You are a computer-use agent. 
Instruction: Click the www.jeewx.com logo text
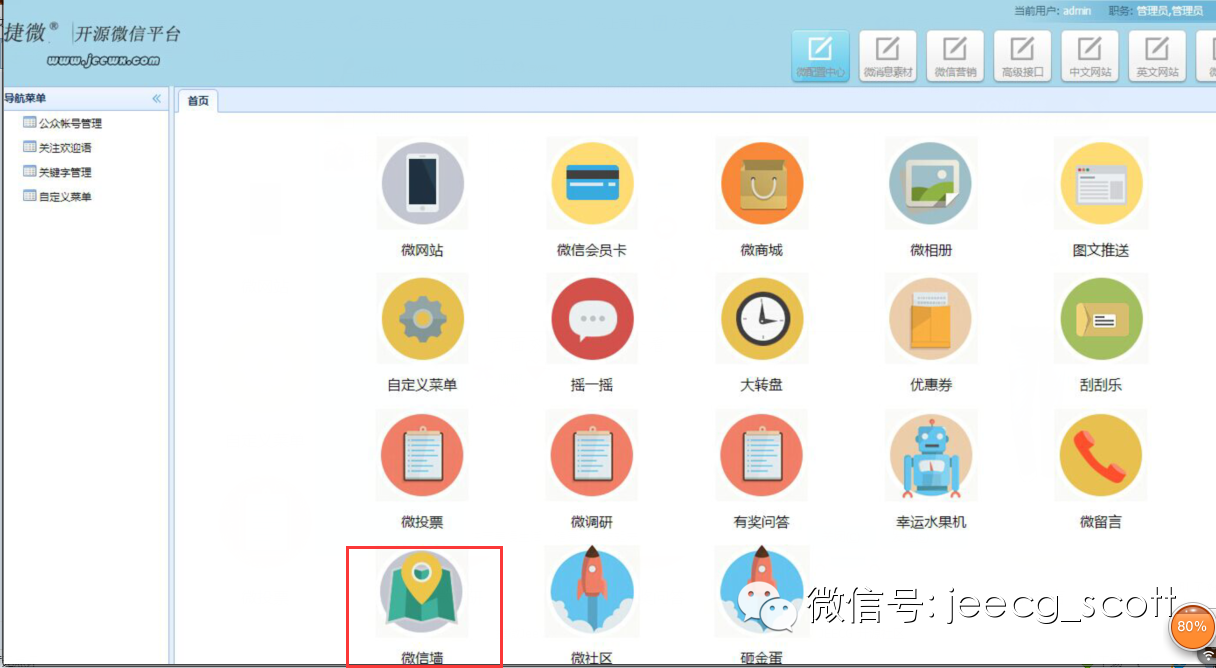coord(103,60)
